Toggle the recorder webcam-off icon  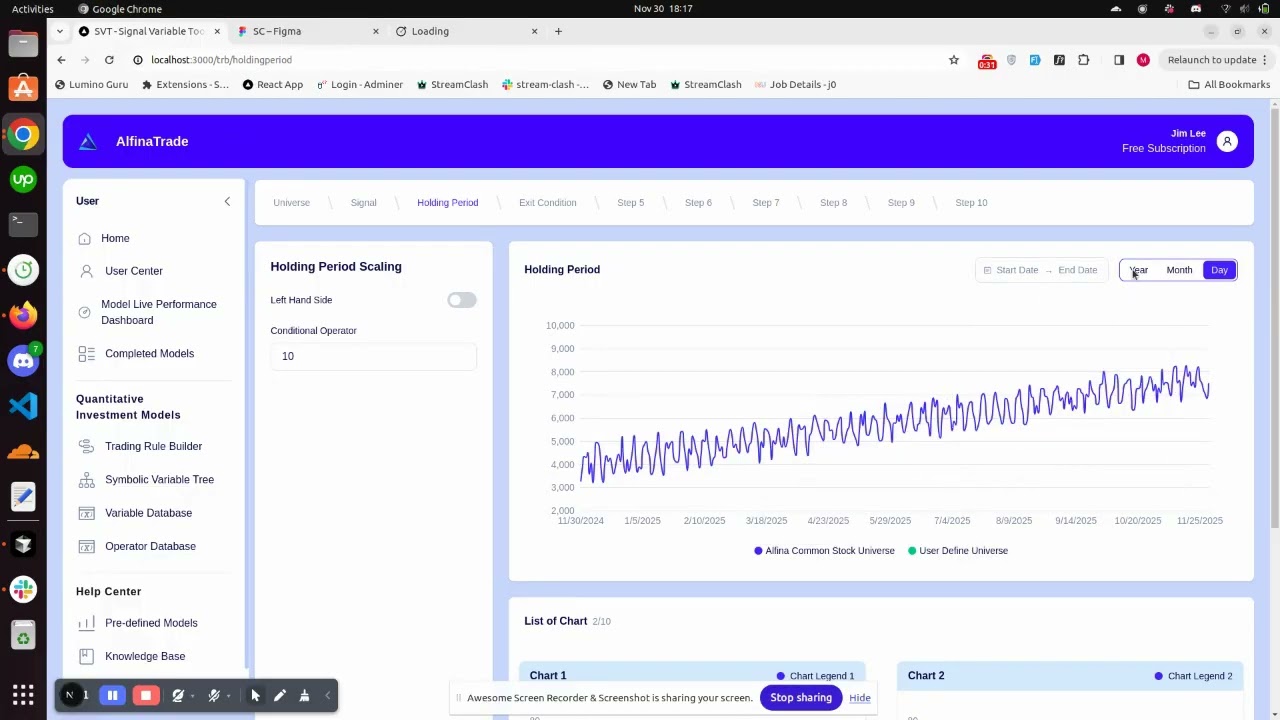point(178,696)
